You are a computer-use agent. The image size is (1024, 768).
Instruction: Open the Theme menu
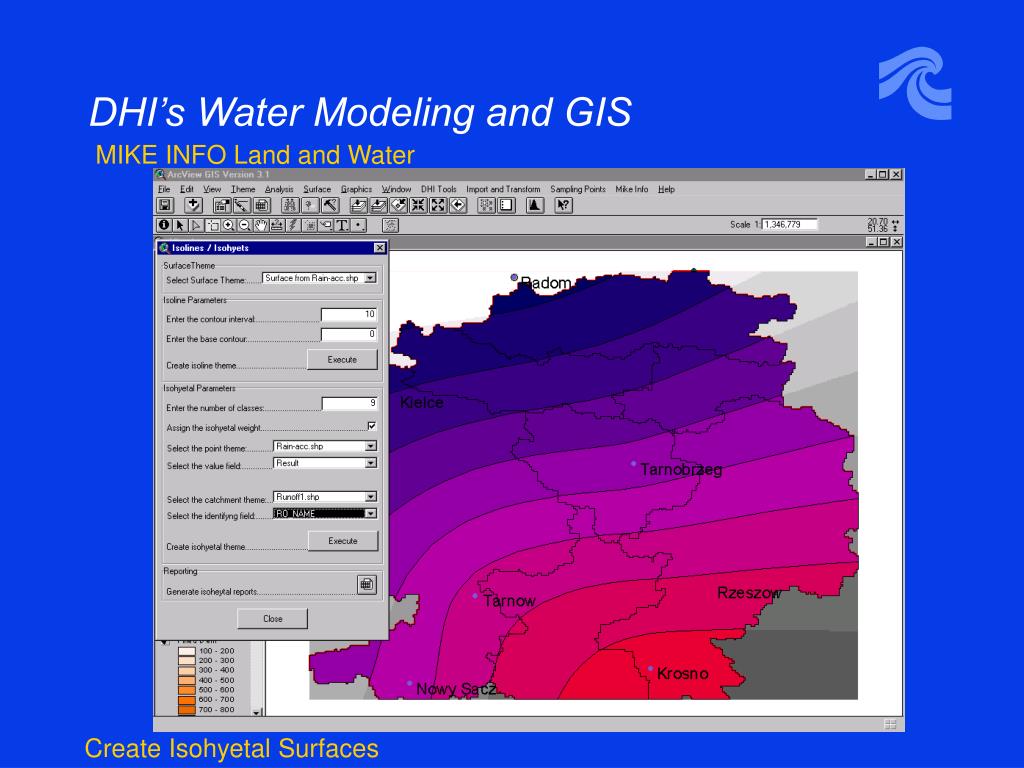(x=243, y=189)
